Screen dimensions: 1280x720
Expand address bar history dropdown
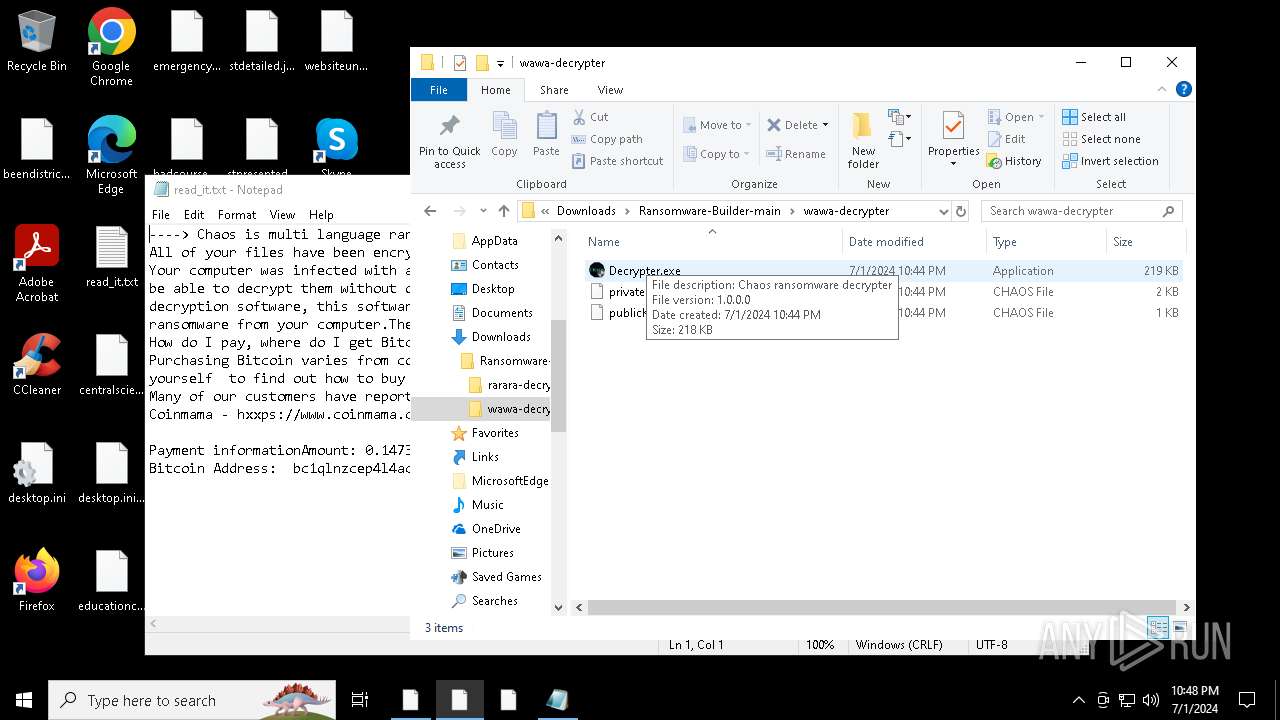pyautogui.click(x=943, y=211)
